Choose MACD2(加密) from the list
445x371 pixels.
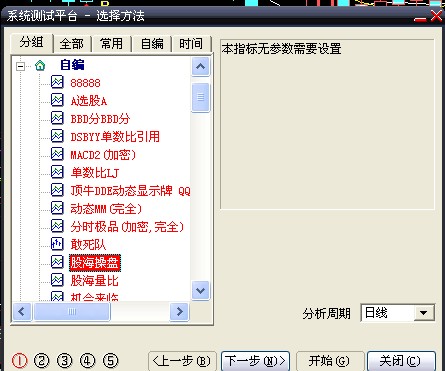tap(103, 155)
